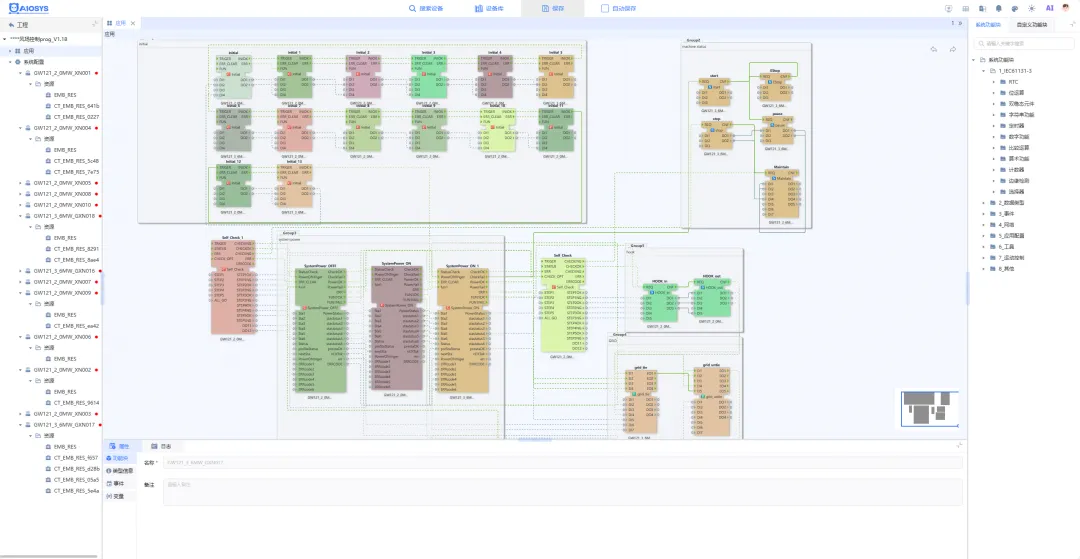
Task: Click the name (名称) input field
Action: coord(563,463)
